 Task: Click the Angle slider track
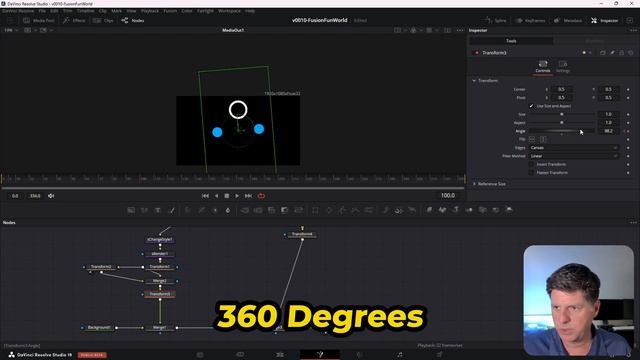coord(562,131)
